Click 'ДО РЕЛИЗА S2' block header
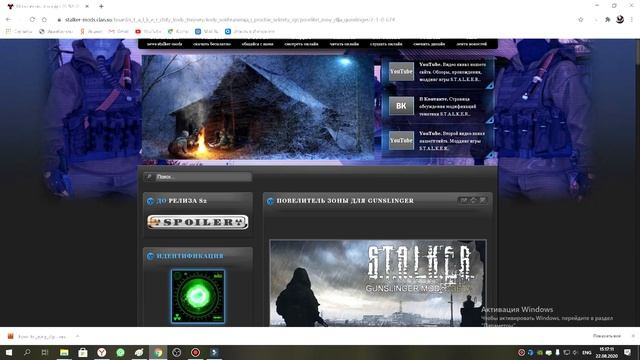This screenshot has height=360, width=640. [182, 201]
